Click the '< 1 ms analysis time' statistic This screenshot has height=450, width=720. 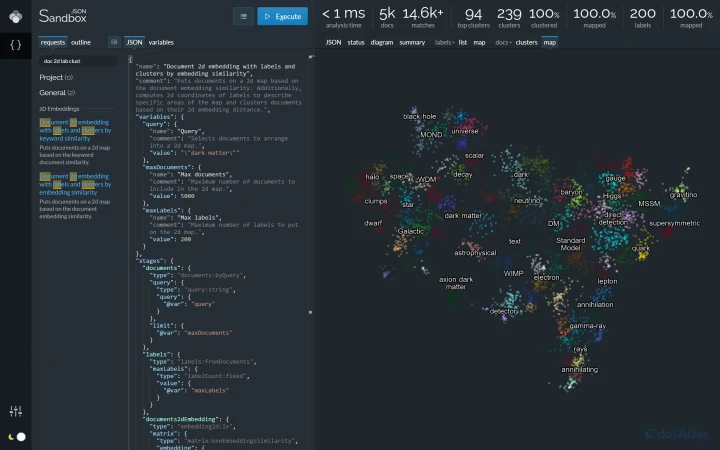pos(343,17)
